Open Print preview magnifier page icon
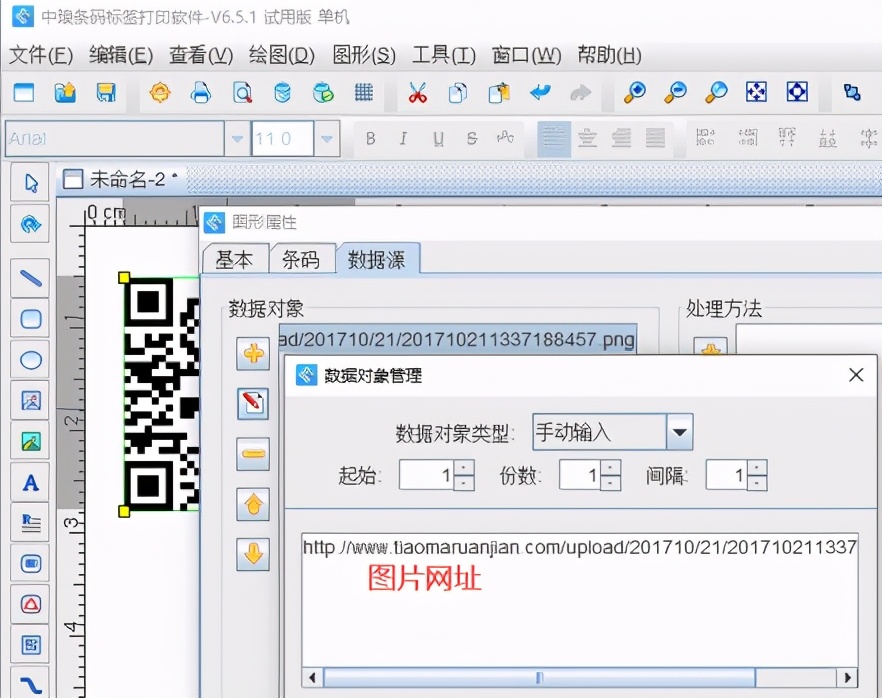 tap(242, 92)
